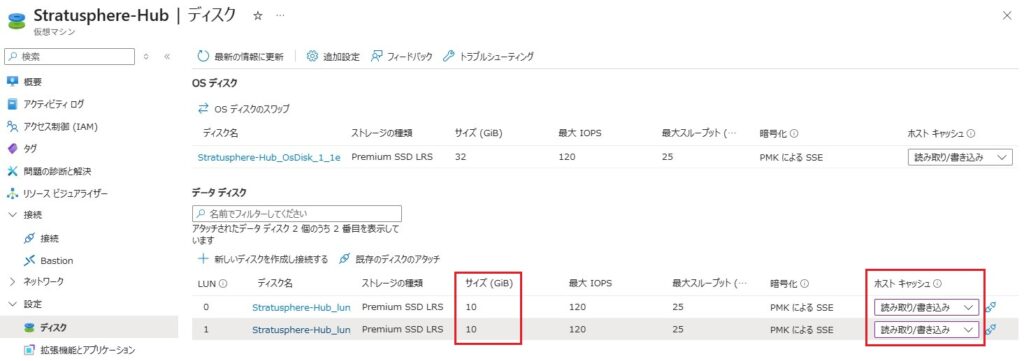Open 追加設定 gear settings
Screen dimensions: 1024x361
333,57
